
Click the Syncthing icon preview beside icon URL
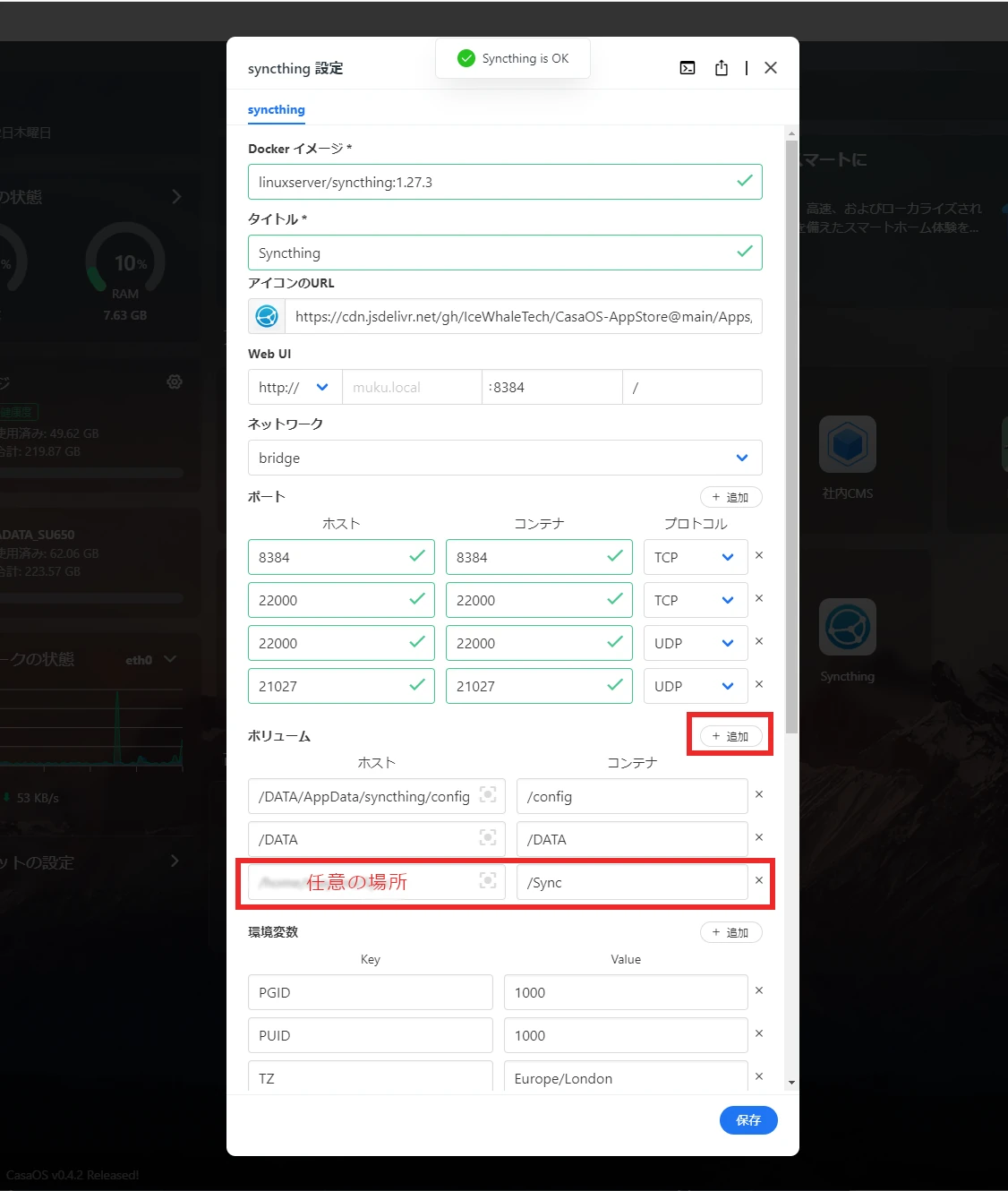[x=267, y=316]
